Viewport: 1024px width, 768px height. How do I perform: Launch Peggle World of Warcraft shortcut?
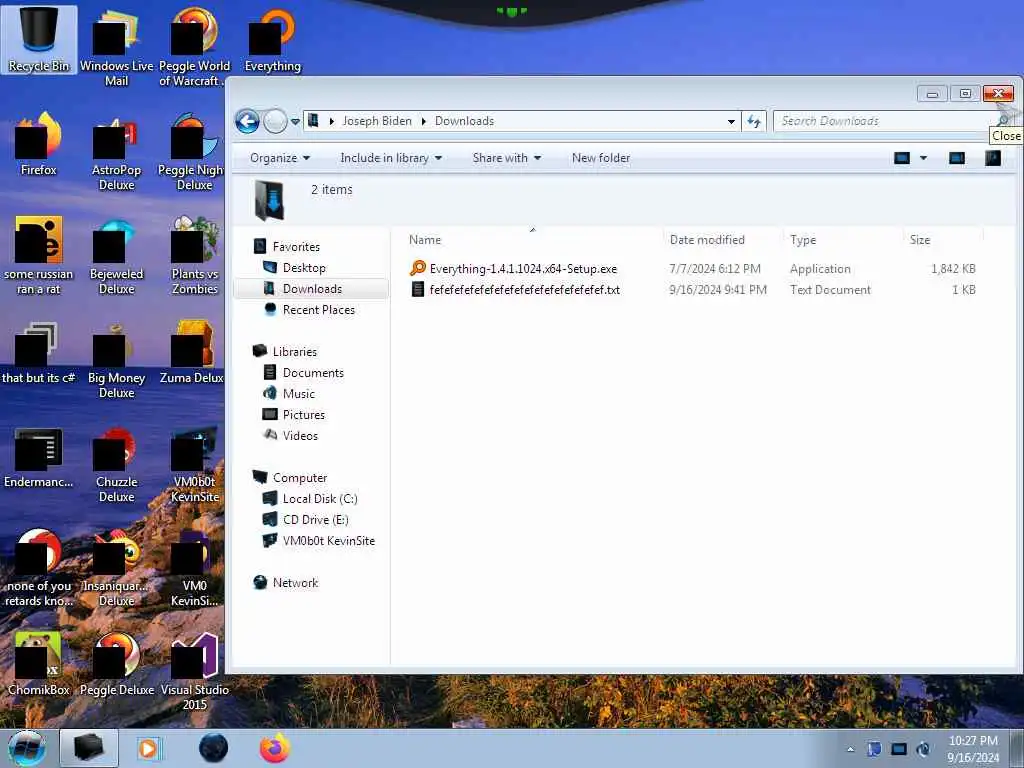click(194, 47)
